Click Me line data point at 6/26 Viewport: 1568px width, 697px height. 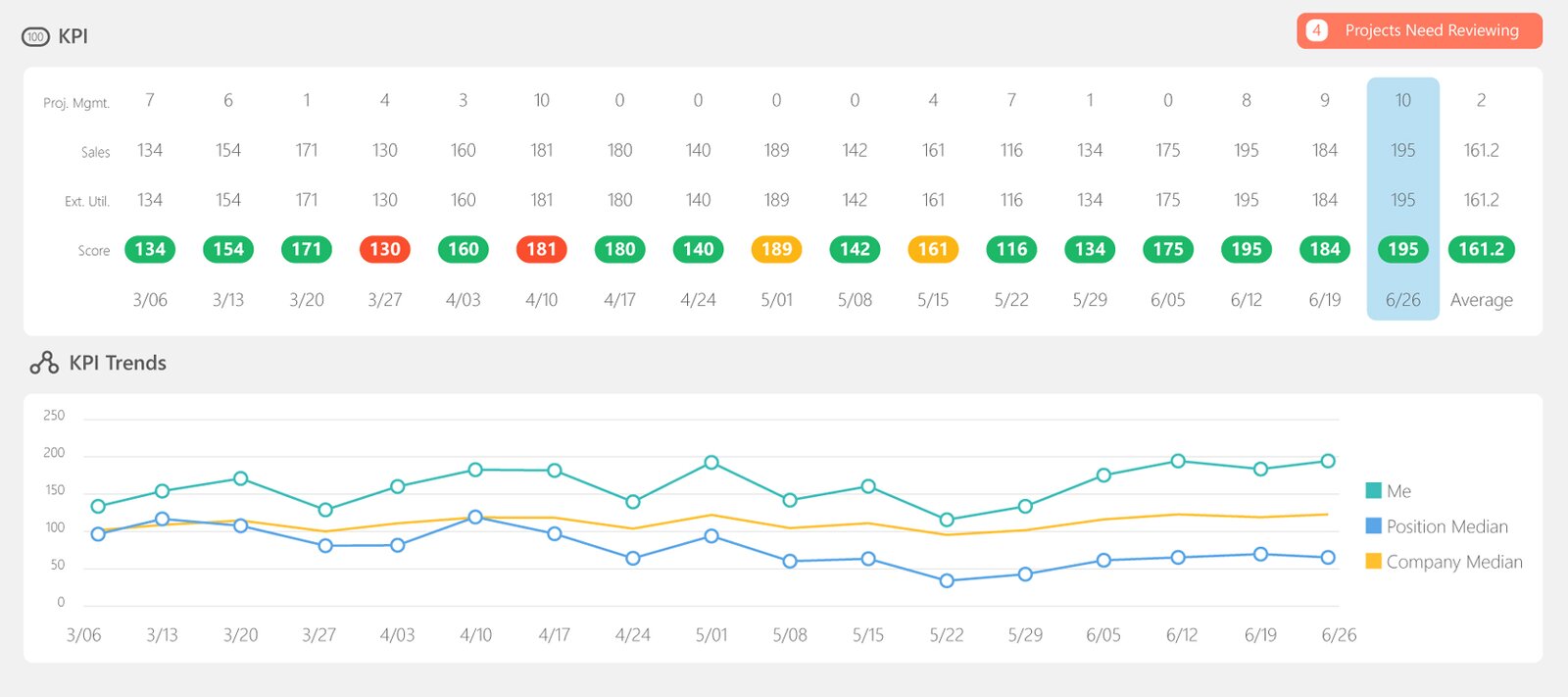(1328, 461)
